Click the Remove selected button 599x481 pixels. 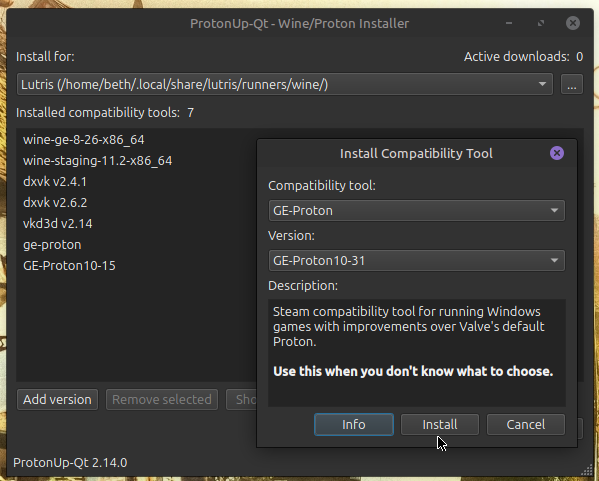pyautogui.click(x=162, y=400)
